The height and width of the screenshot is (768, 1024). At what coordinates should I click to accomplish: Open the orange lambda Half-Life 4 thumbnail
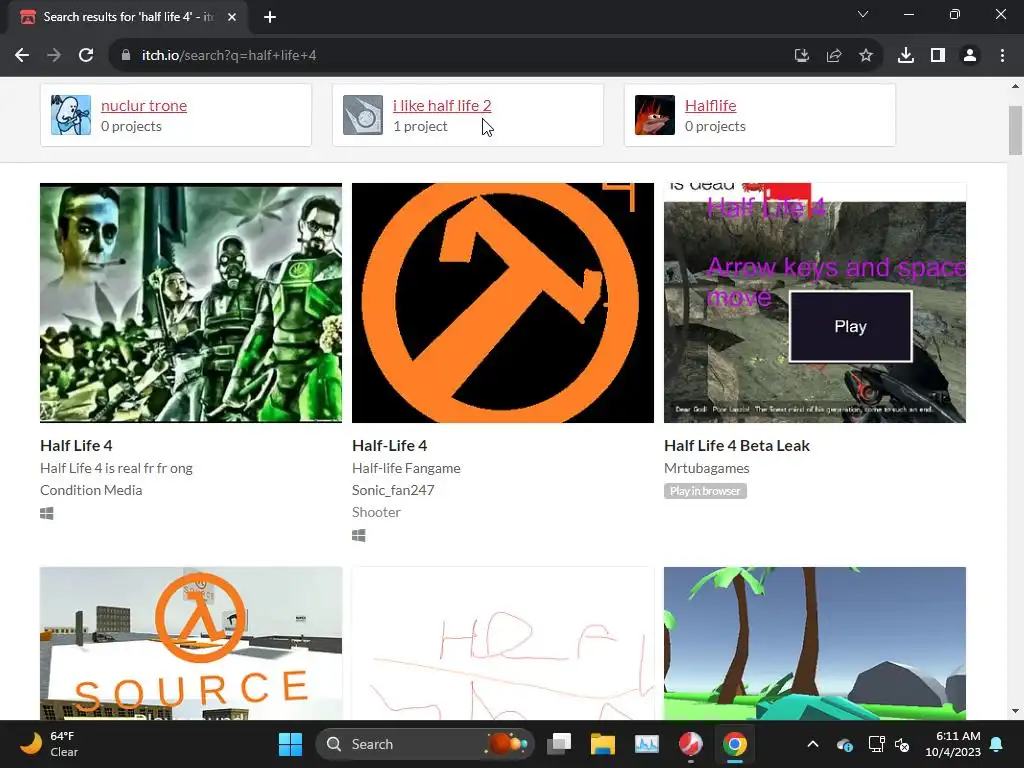503,302
